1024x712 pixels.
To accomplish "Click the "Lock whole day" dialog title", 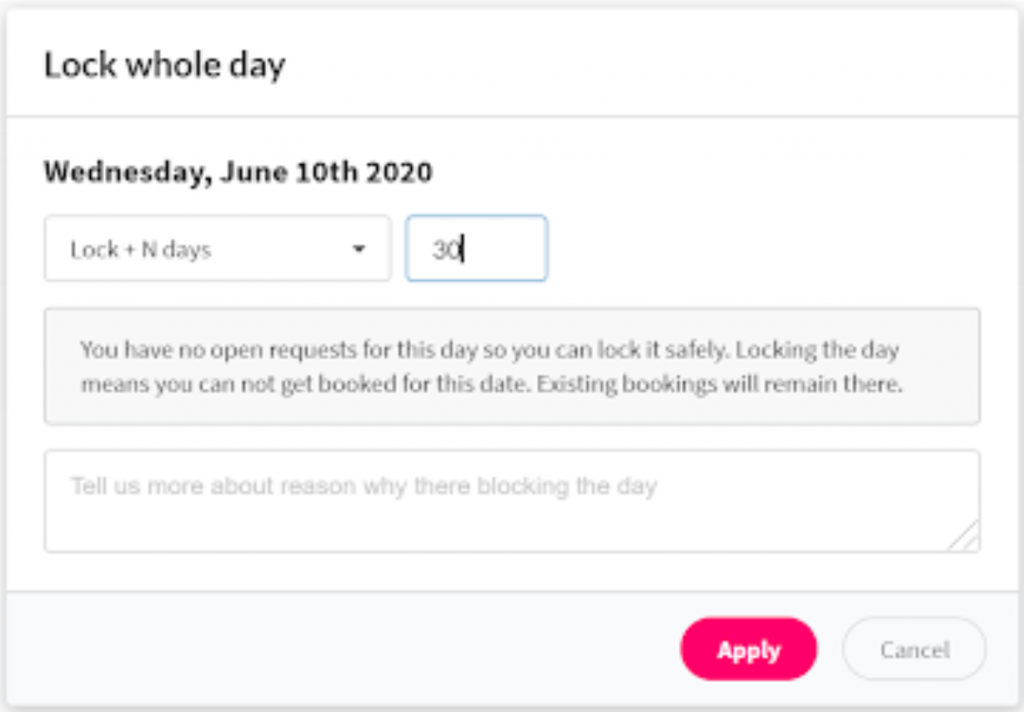I will click(x=164, y=65).
